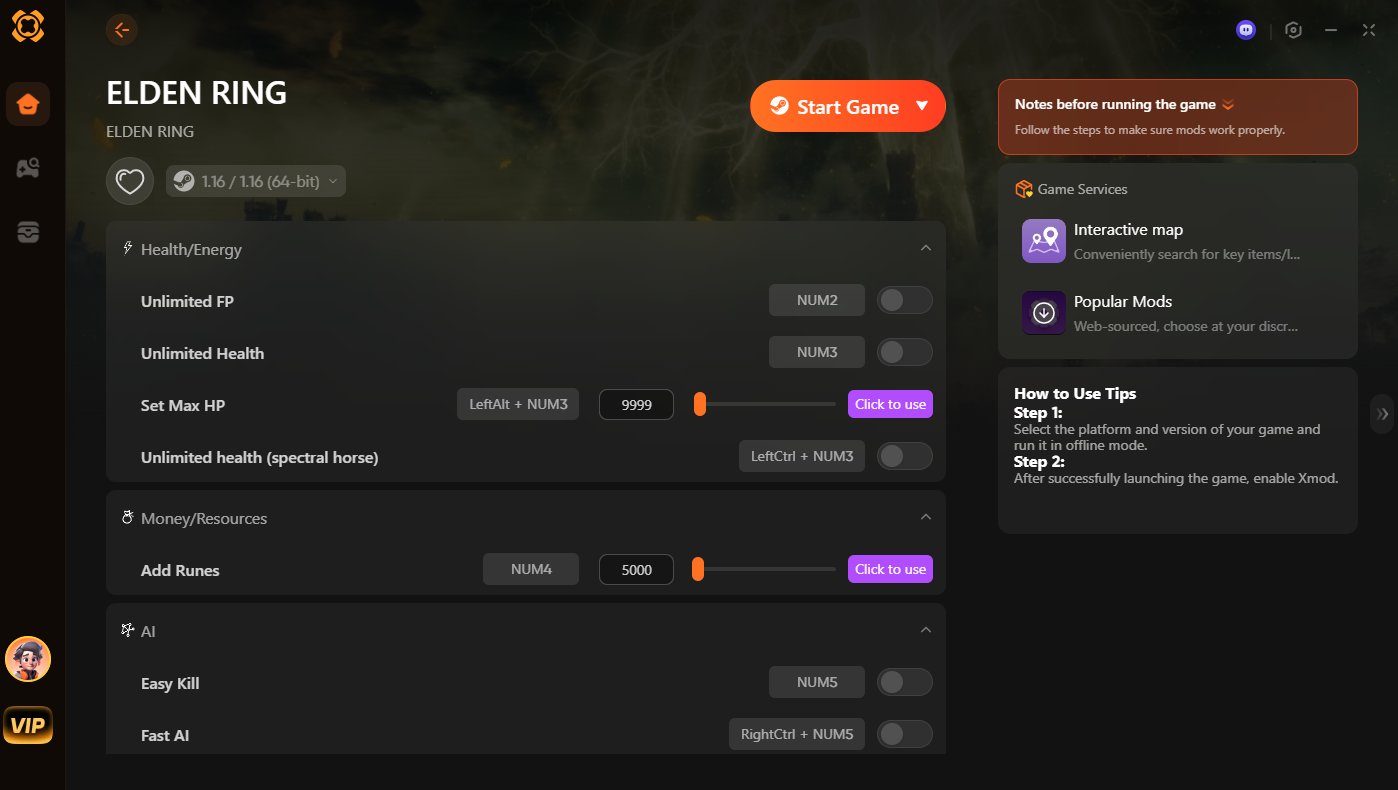Click the VIP badge
1398x790 pixels.
(28, 725)
